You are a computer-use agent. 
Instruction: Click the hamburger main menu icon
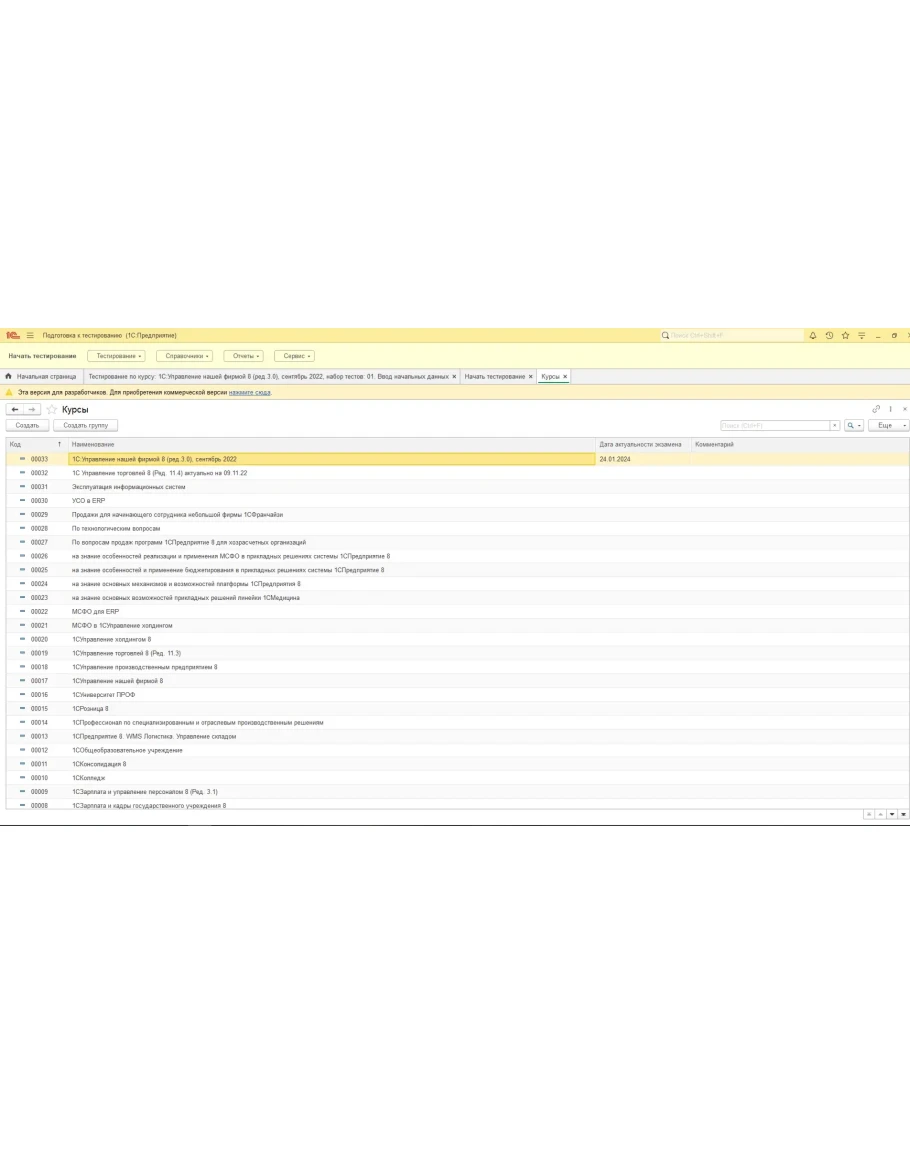(x=30, y=336)
